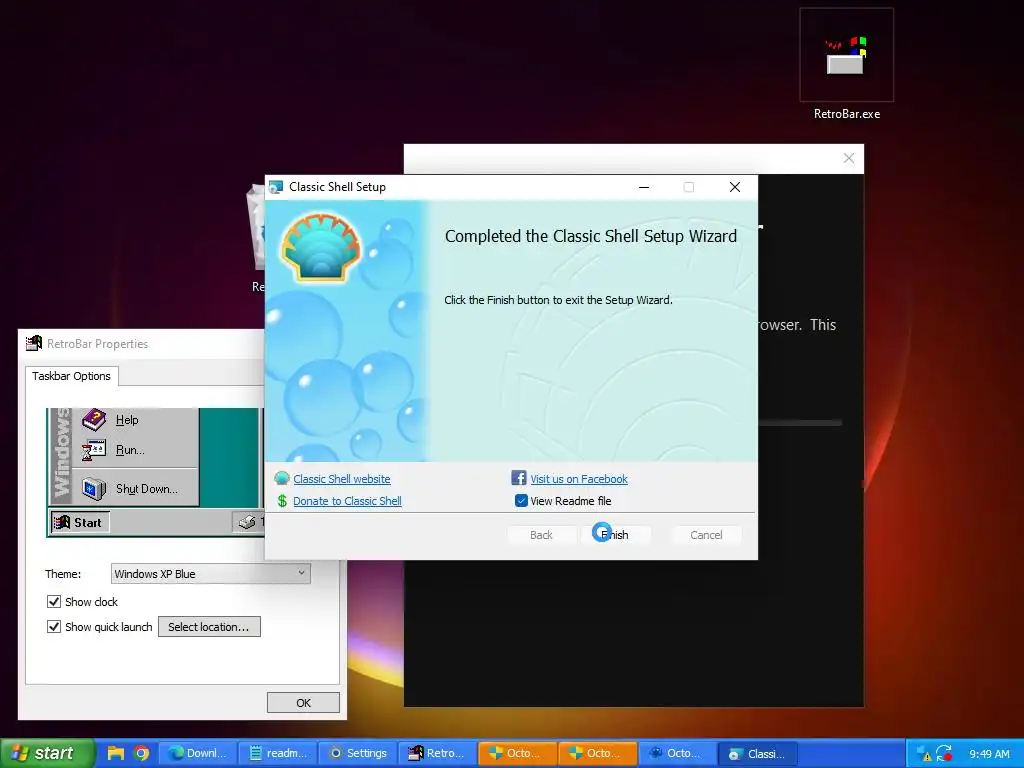Click OK in RetroBar Properties

tap(303, 703)
